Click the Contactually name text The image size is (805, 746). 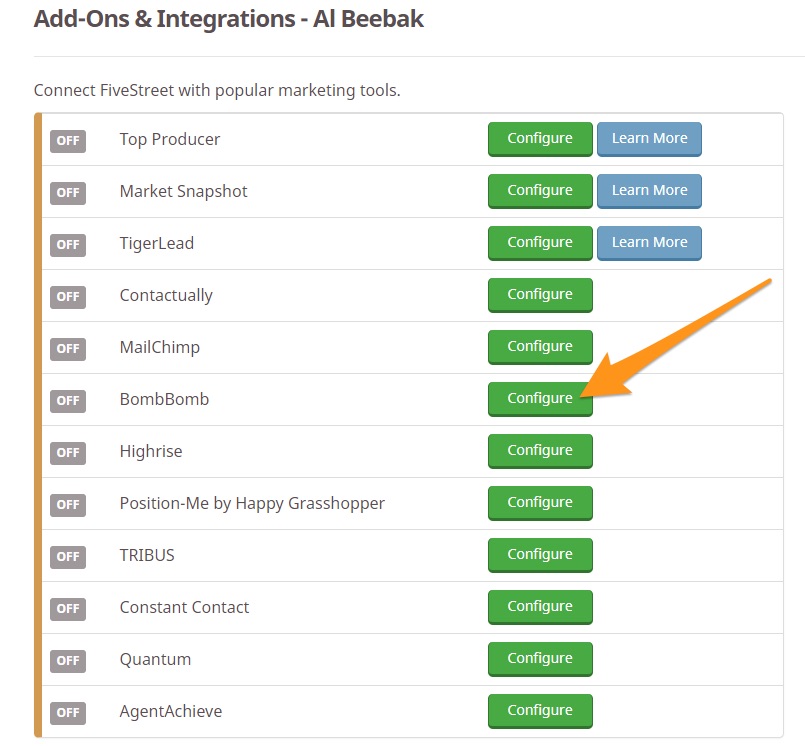tap(166, 296)
